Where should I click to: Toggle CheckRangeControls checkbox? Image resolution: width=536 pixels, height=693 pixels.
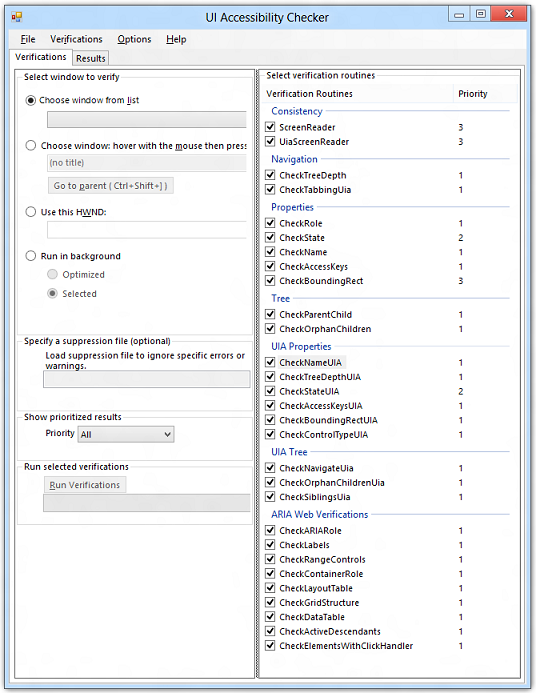tap(270, 559)
